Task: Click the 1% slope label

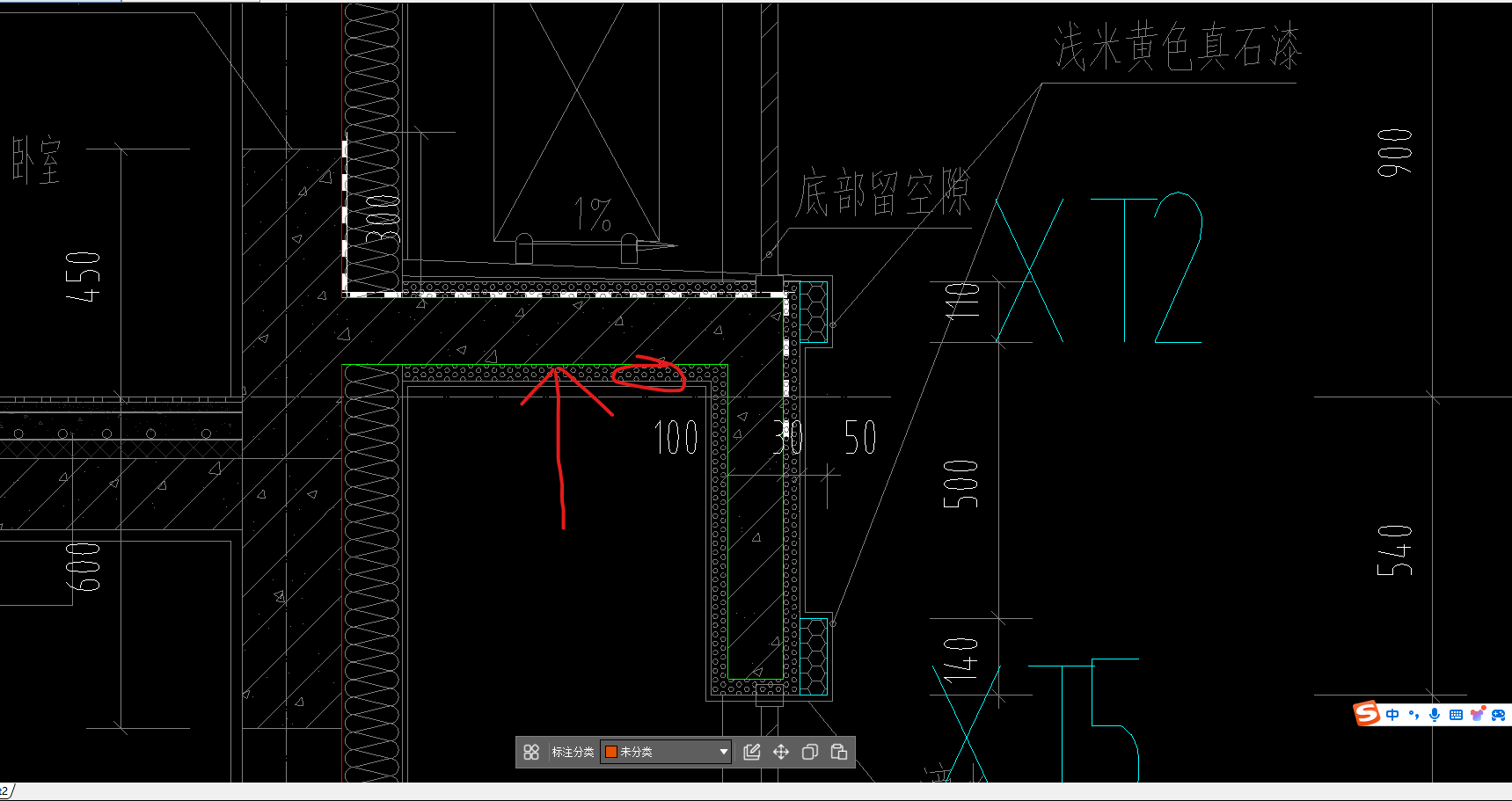Action: point(593,215)
